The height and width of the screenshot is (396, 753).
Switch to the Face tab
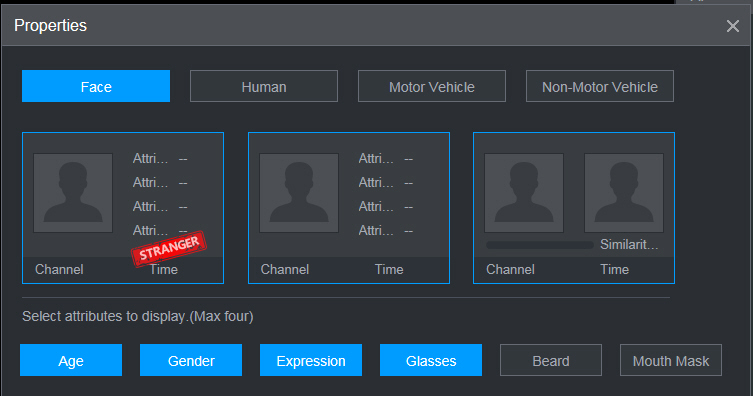click(x=96, y=86)
